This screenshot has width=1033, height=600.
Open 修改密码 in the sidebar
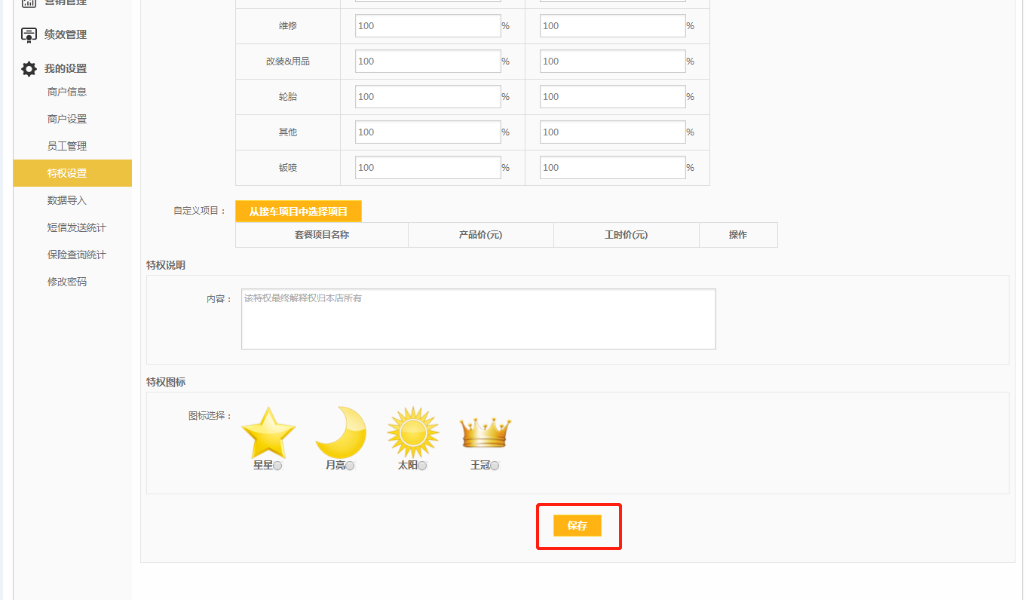pos(67,282)
